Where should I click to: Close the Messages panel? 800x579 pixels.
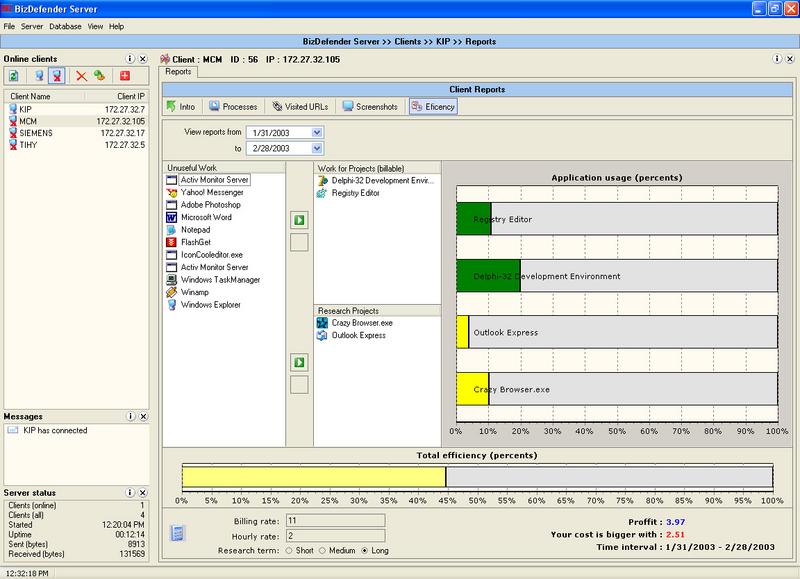(143, 416)
